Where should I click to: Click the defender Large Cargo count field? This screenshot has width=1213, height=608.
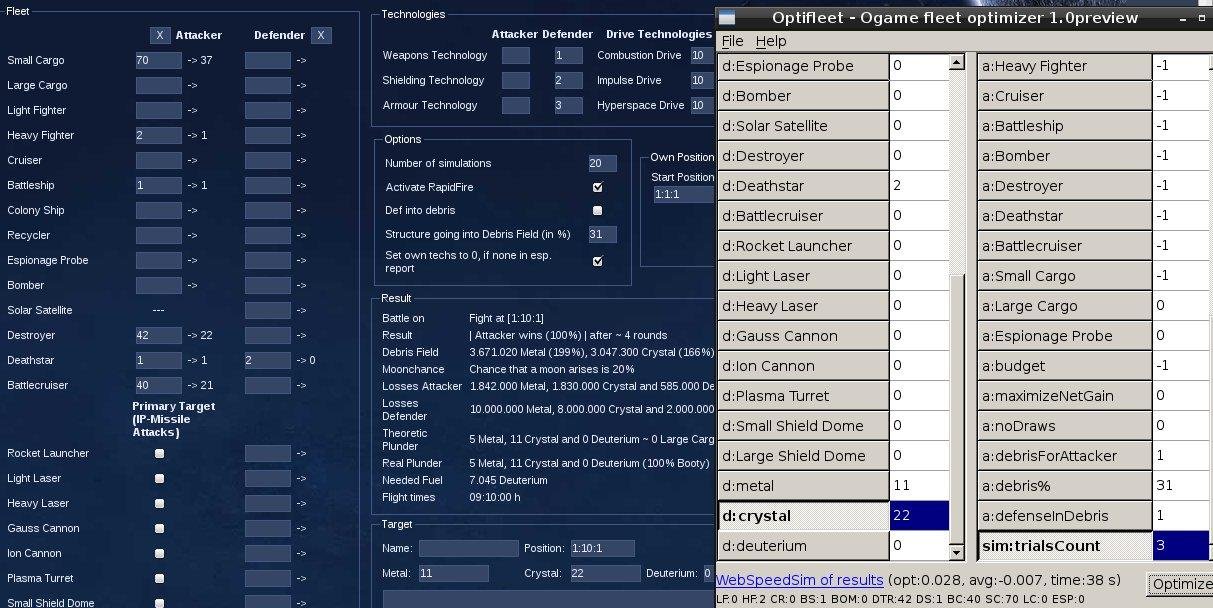(x=268, y=85)
